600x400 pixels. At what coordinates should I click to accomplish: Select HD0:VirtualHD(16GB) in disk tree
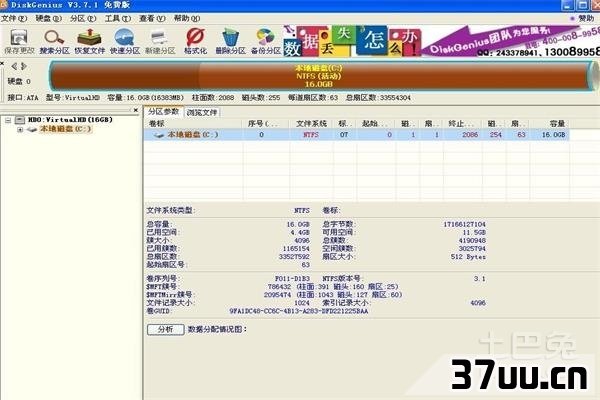[70, 120]
